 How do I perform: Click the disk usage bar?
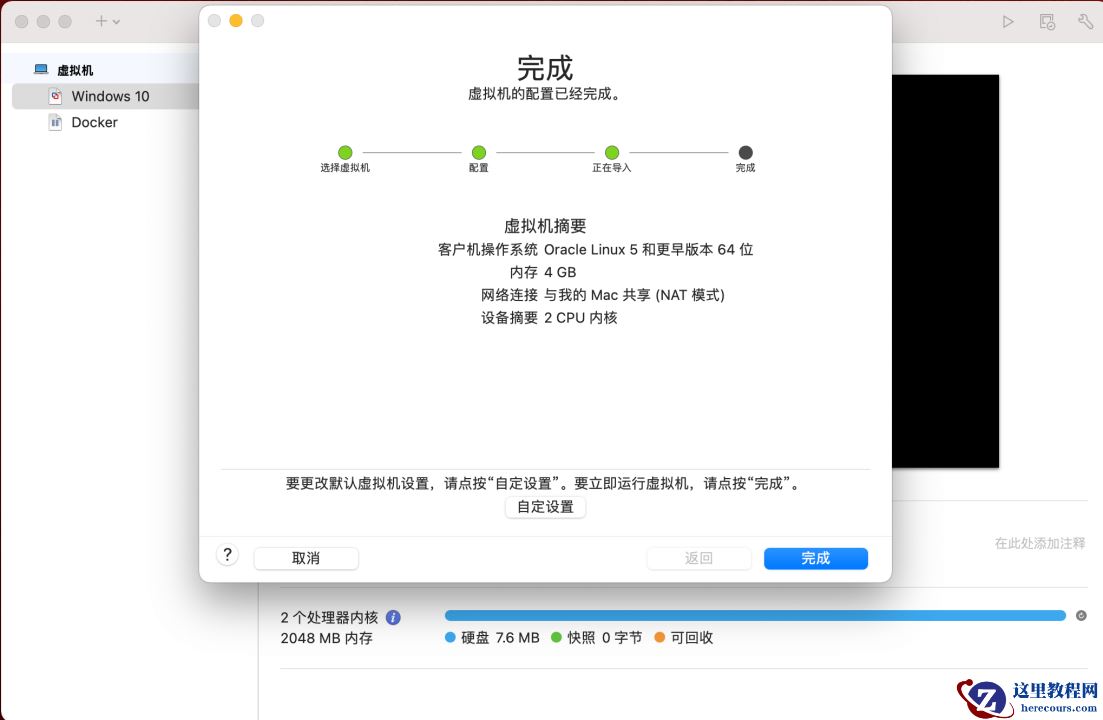755,615
